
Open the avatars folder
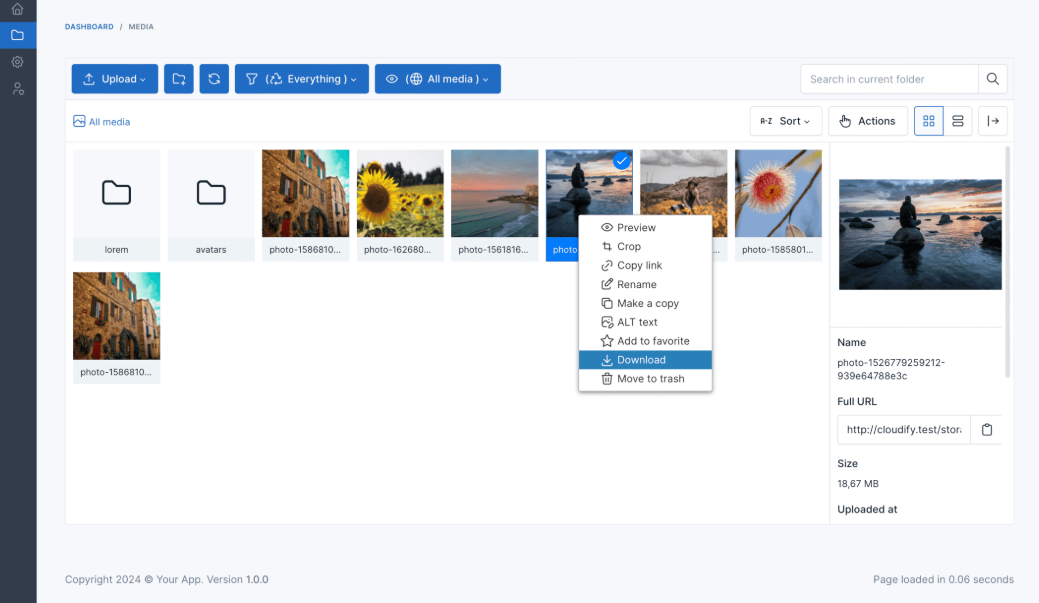pyautogui.click(x=211, y=205)
